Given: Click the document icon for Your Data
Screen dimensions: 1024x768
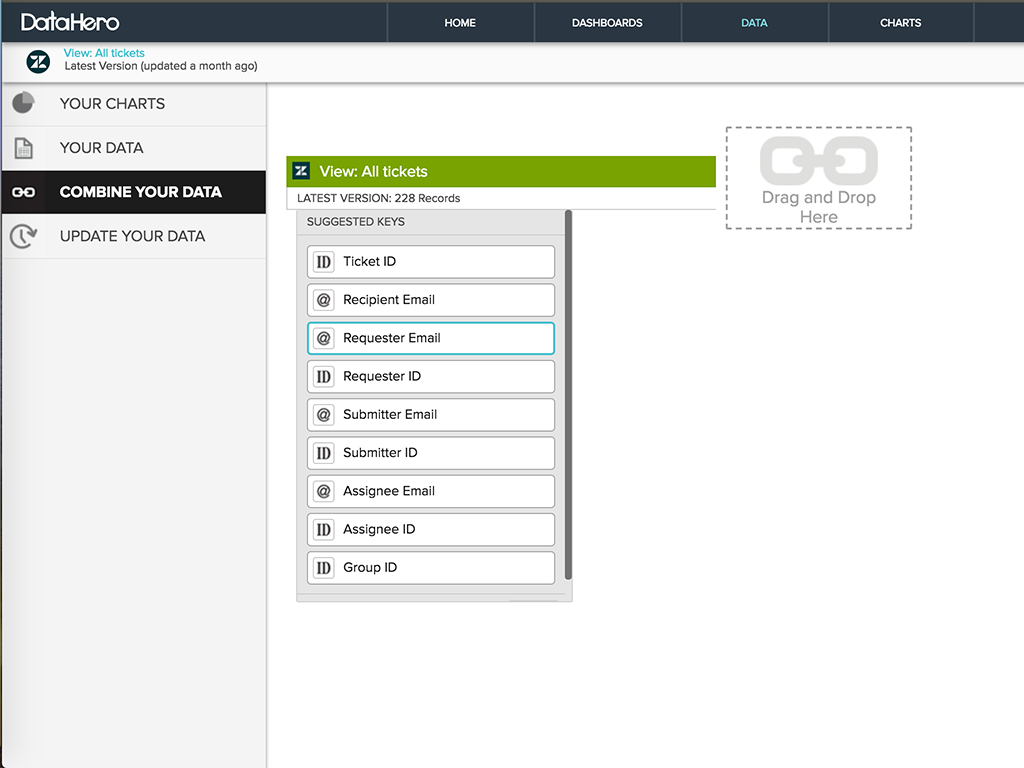Looking at the screenshot, I should (23, 148).
